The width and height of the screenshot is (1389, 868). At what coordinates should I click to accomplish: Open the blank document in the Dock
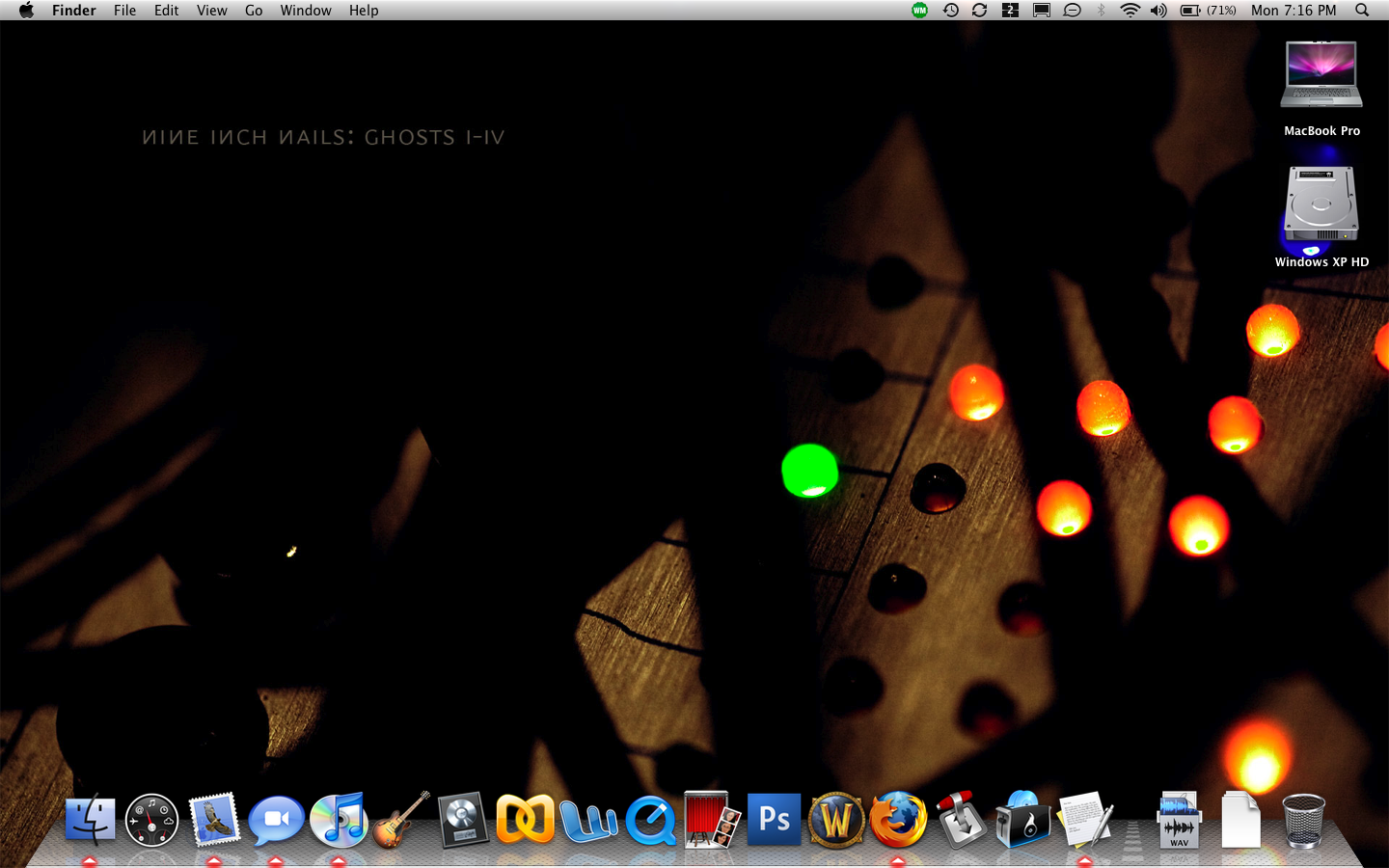1240,821
